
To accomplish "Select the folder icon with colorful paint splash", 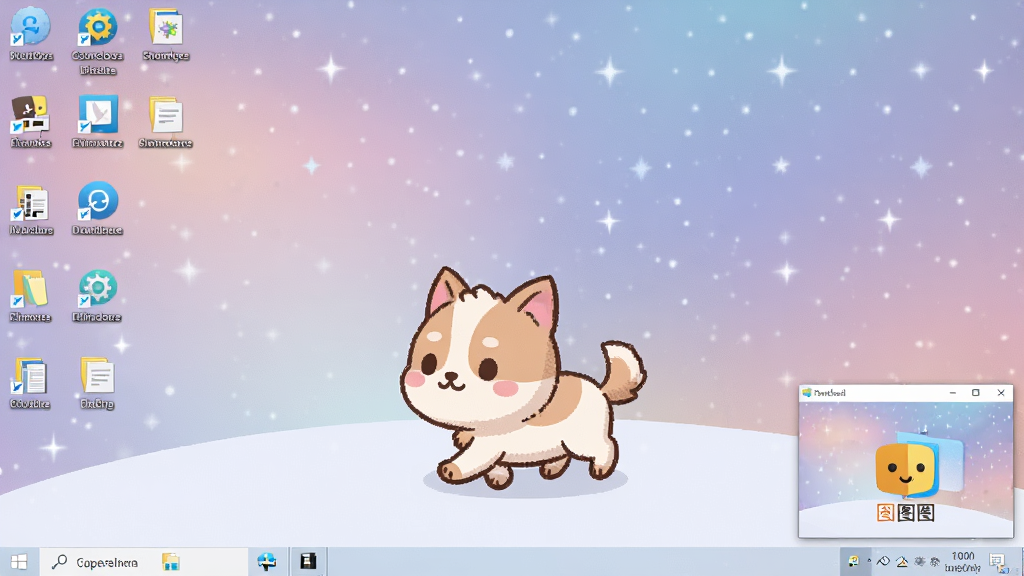I will [166, 27].
